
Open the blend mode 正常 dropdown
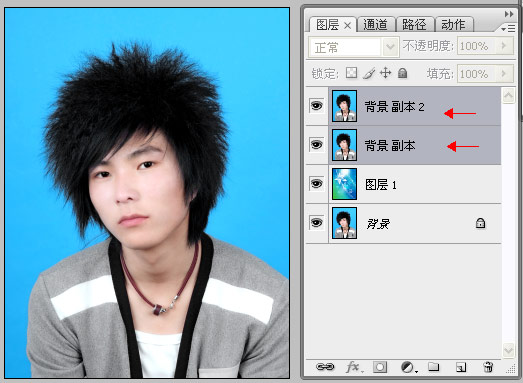click(354, 47)
